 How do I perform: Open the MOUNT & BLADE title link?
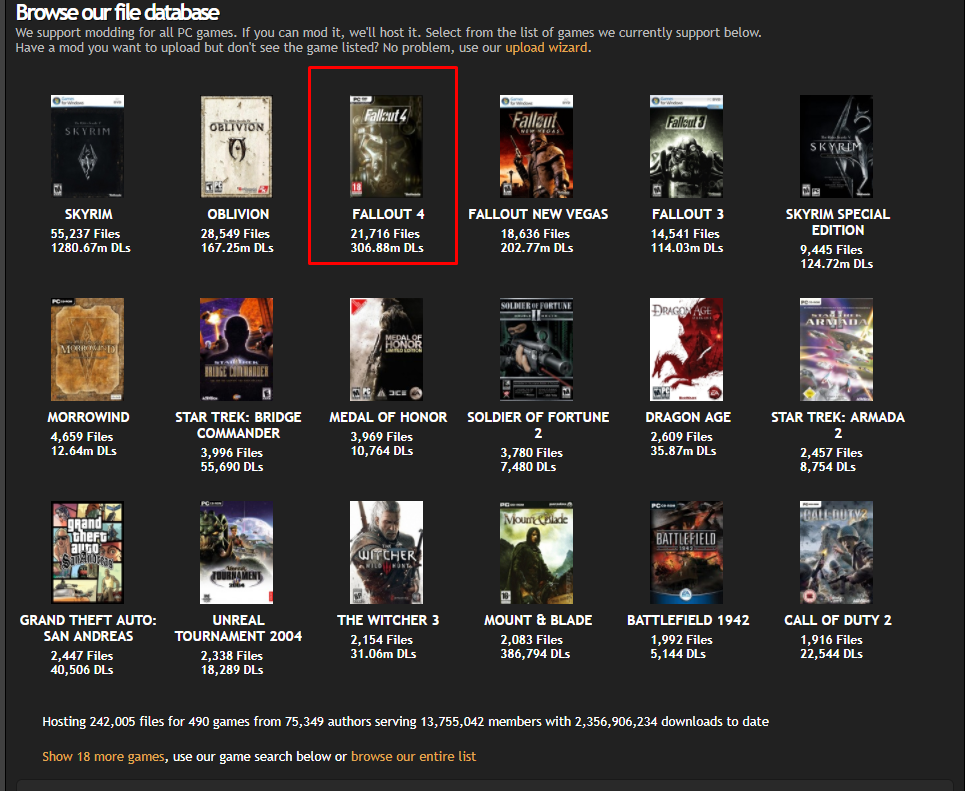point(539,620)
